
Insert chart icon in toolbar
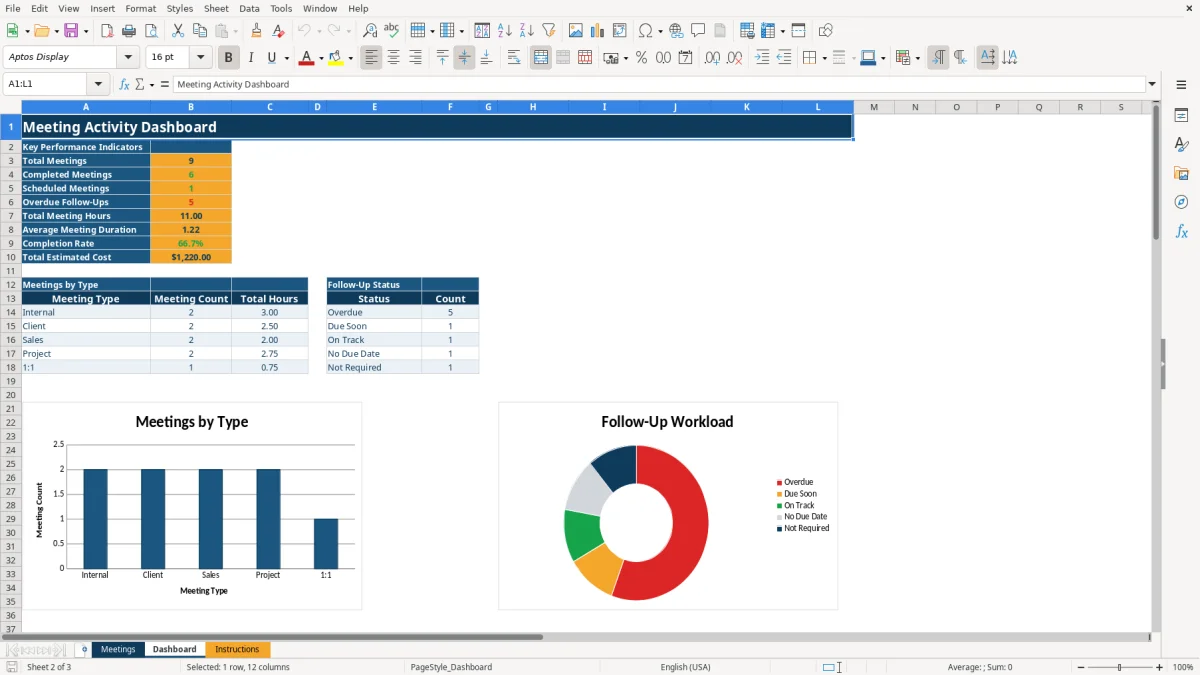click(x=598, y=31)
